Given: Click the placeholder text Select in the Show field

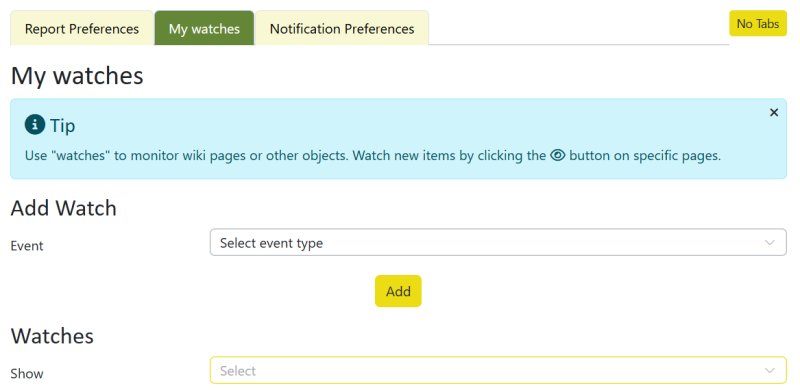Looking at the screenshot, I should click(238, 371).
